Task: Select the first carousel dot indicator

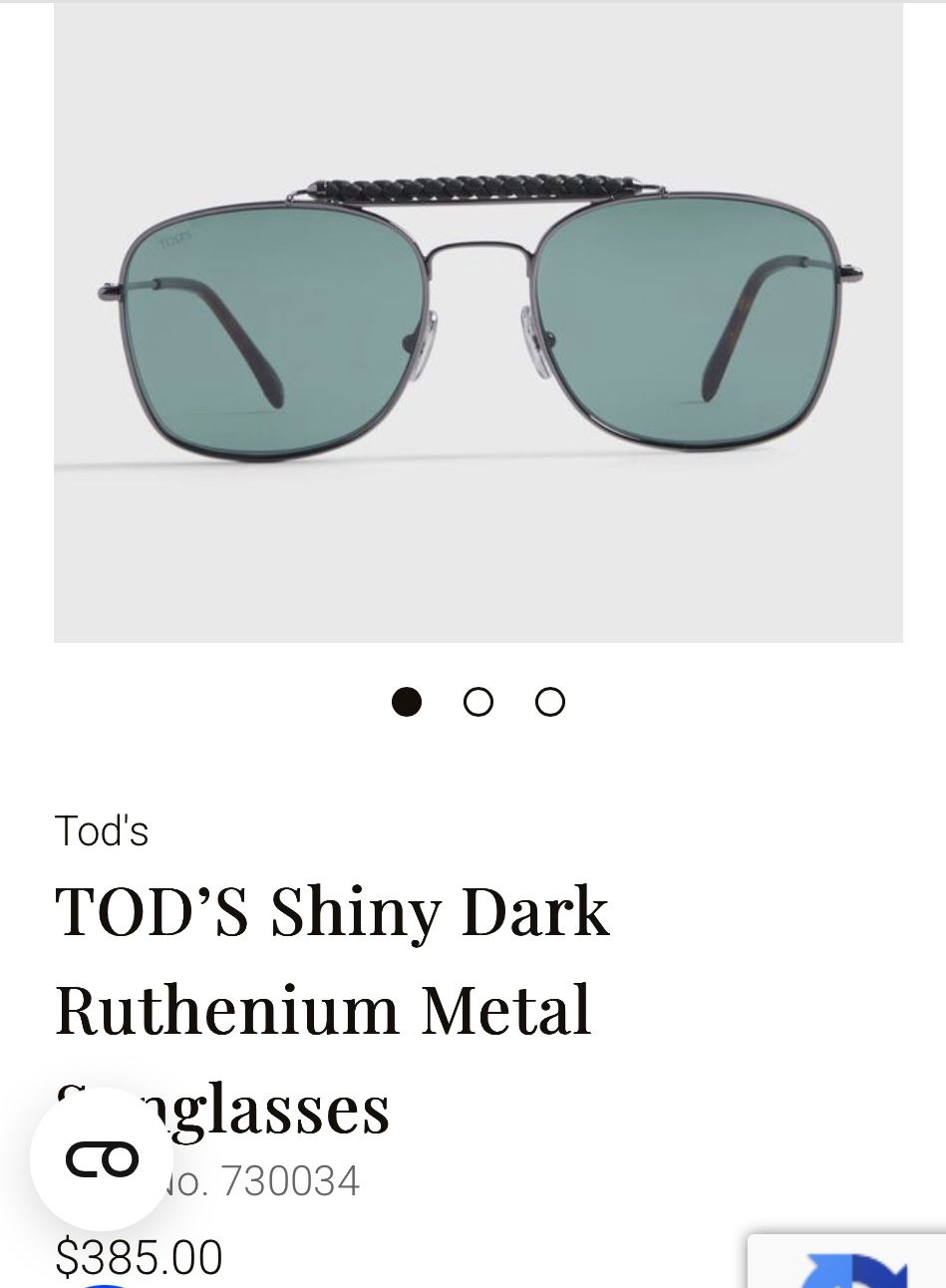Action: tap(407, 702)
